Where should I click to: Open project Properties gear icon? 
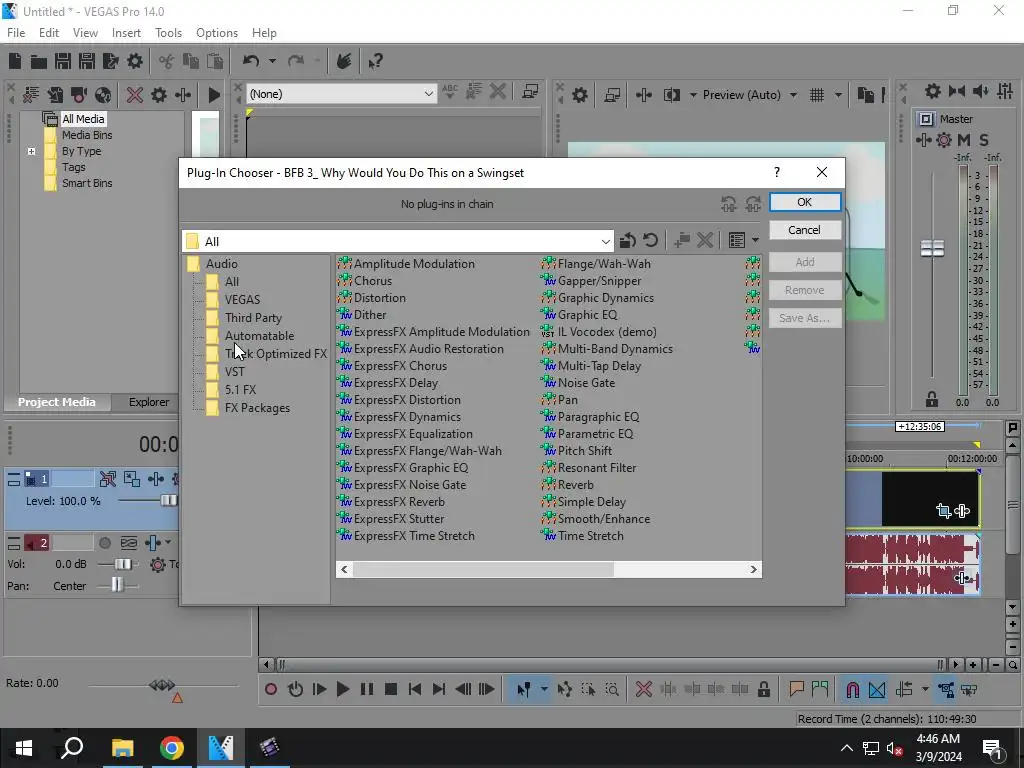(x=135, y=61)
